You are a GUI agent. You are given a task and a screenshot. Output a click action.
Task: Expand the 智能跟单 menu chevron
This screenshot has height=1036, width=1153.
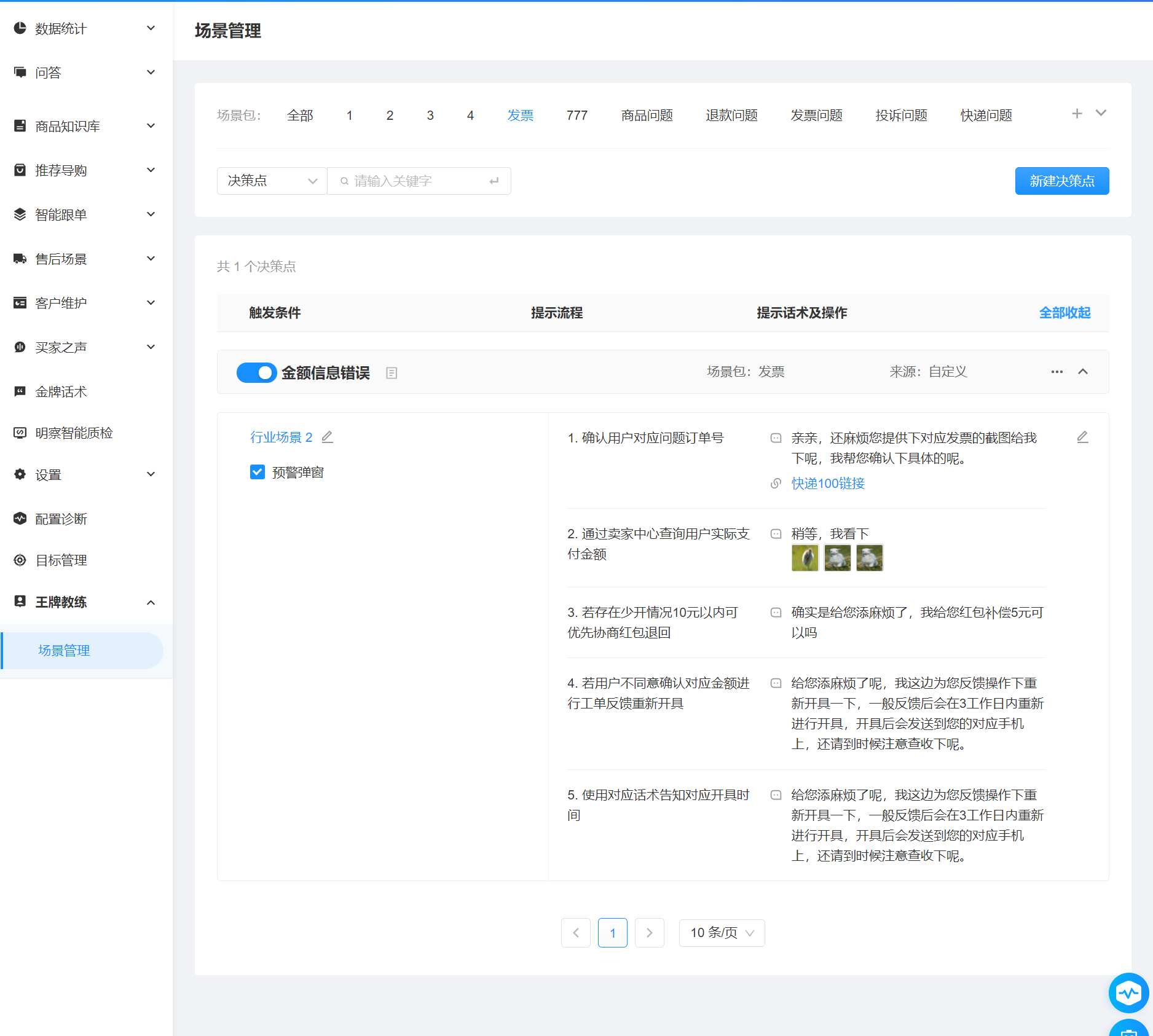pyautogui.click(x=151, y=214)
